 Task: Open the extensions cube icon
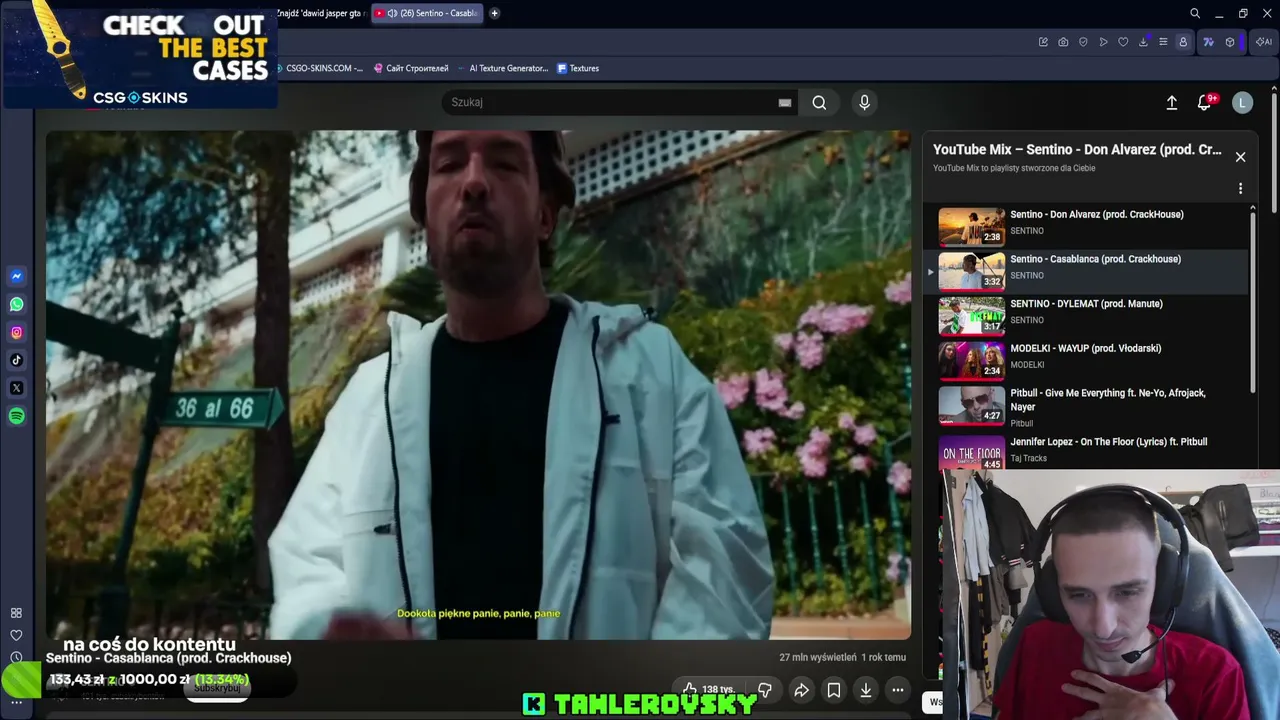[x=1230, y=42]
